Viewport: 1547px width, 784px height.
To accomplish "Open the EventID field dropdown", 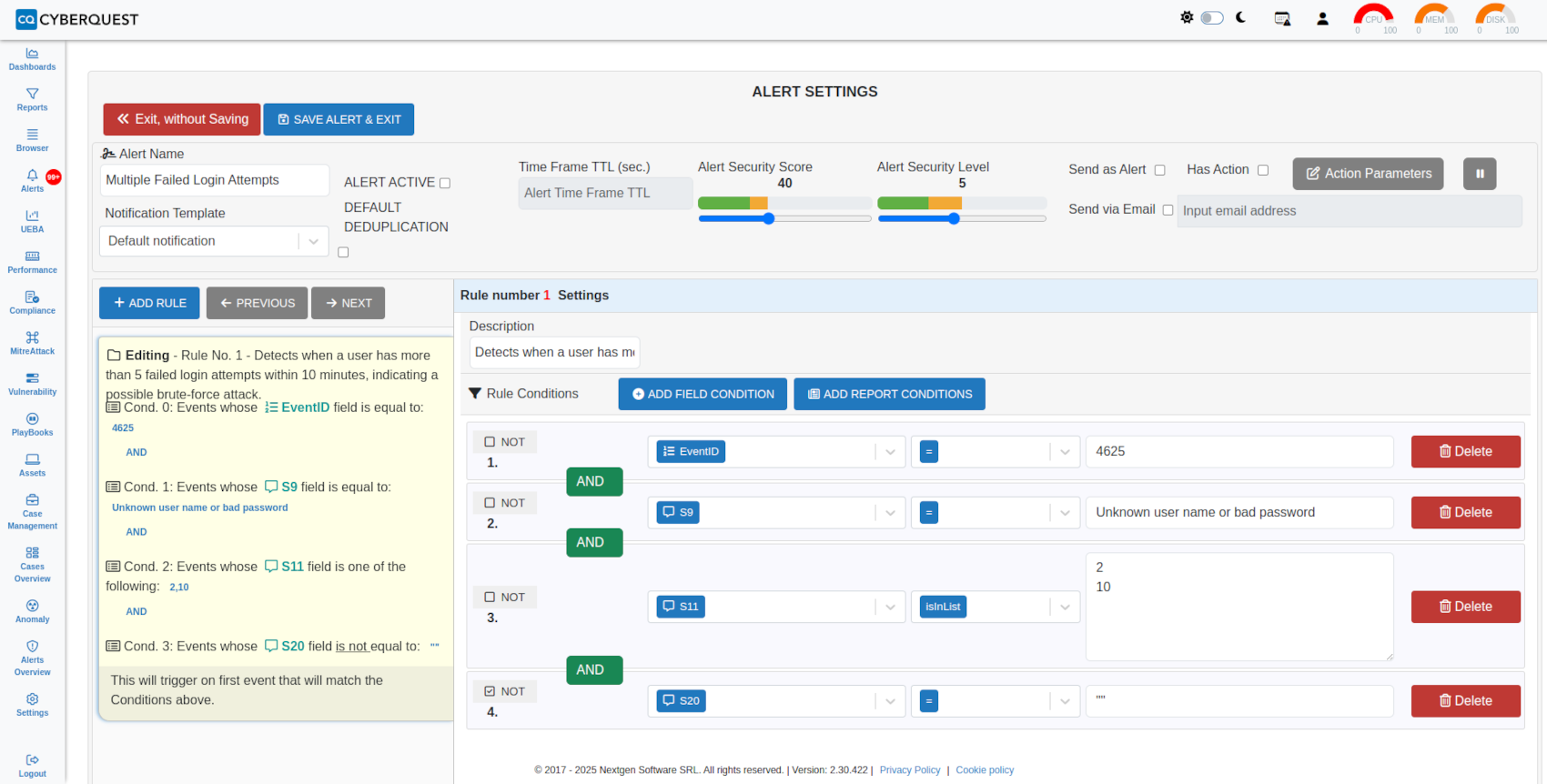I will 889,452.
